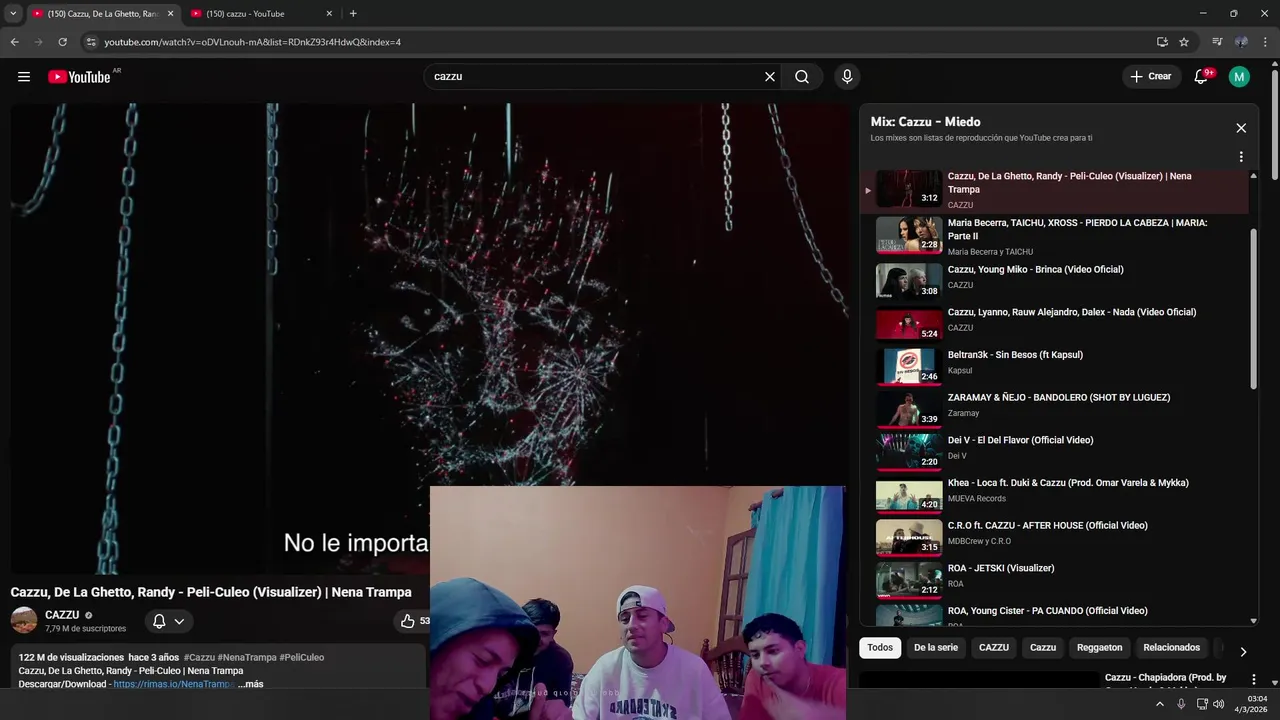Click the #PeliCuleo hashtag
The height and width of the screenshot is (720, 1280).
pyautogui.click(x=302, y=657)
